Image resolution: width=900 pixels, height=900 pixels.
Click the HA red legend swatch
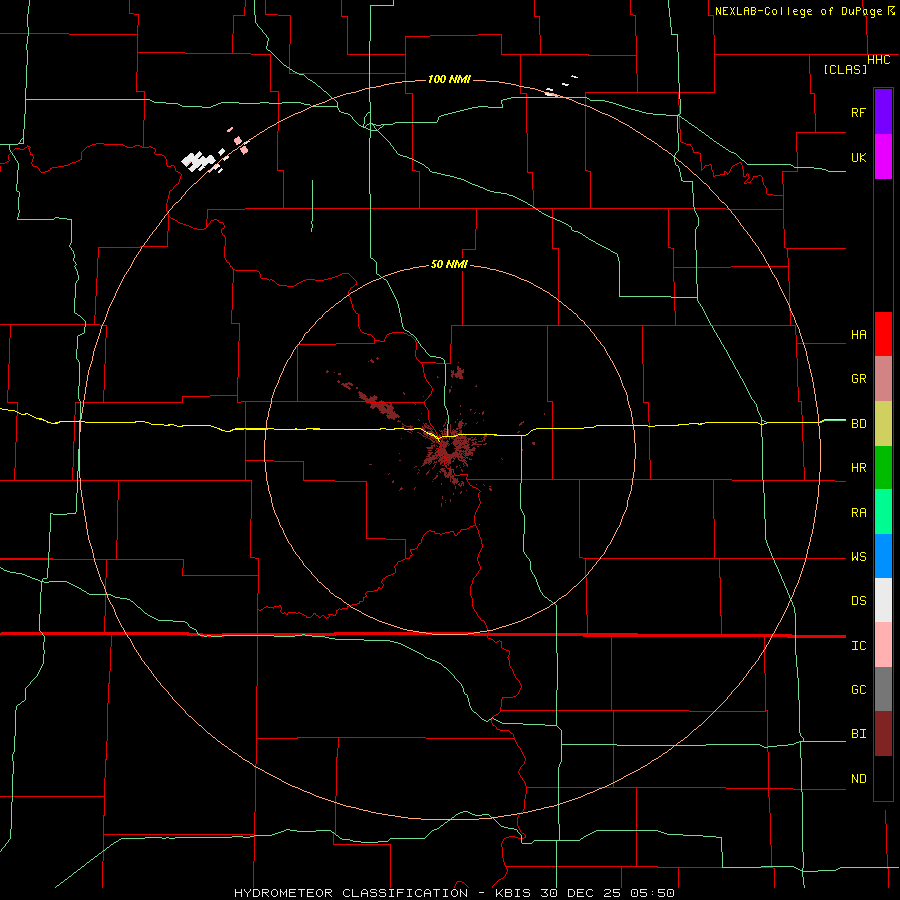883,334
